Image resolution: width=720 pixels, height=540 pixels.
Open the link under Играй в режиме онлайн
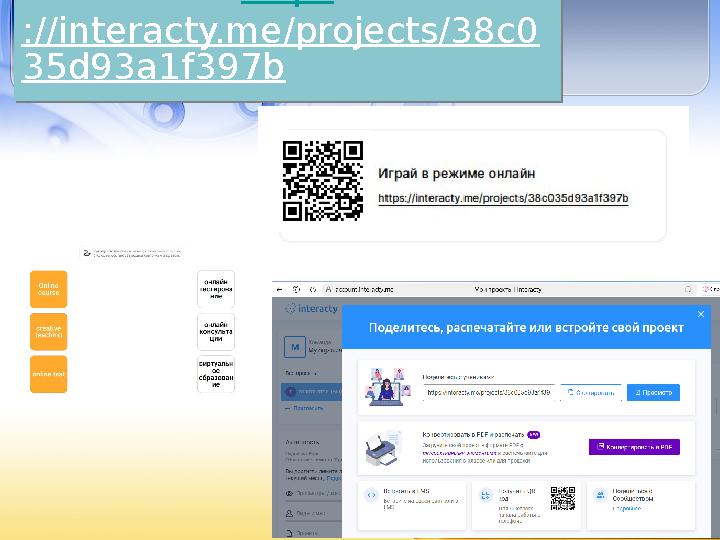[x=503, y=198]
